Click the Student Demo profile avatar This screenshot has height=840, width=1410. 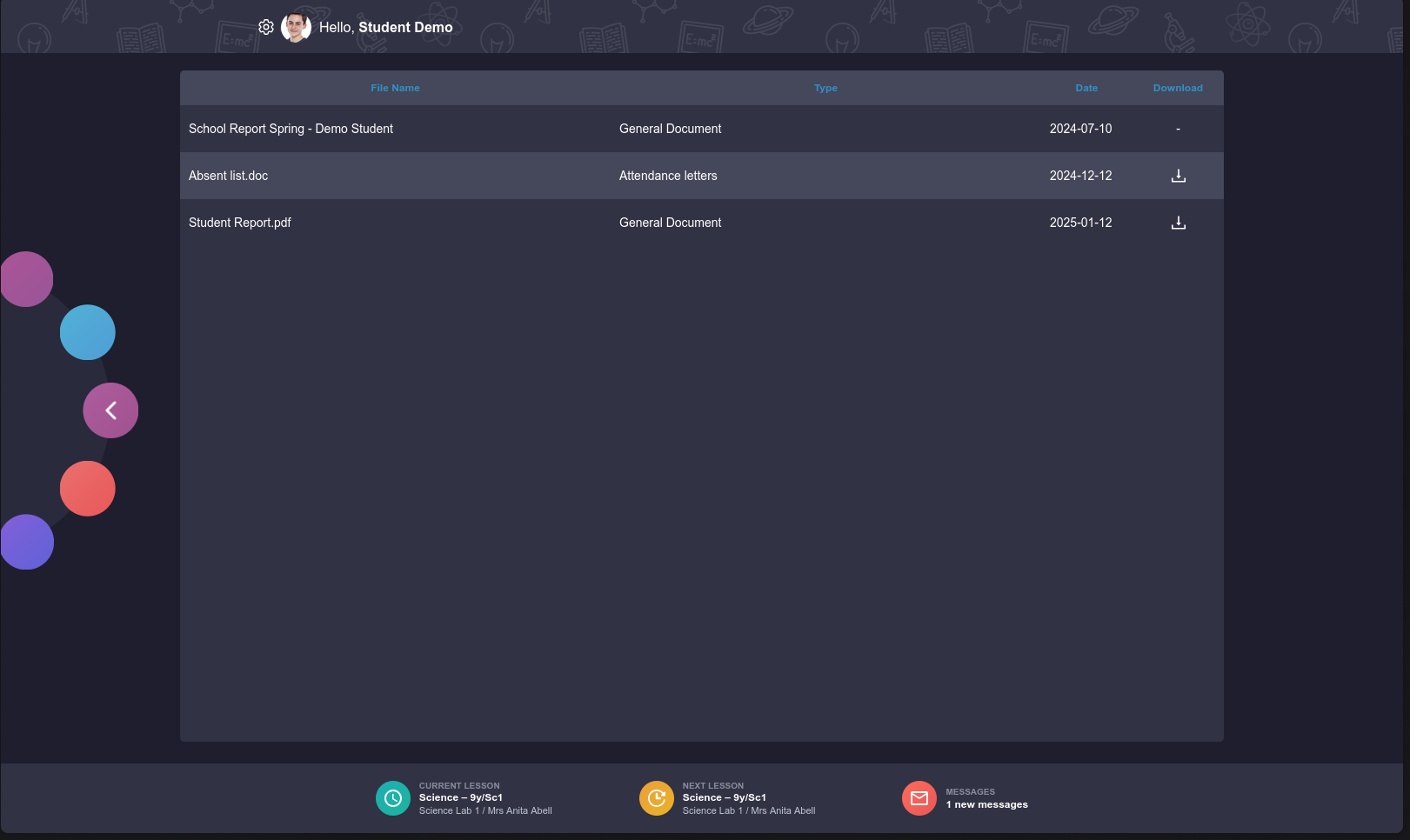pyautogui.click(x=296, y=27)
